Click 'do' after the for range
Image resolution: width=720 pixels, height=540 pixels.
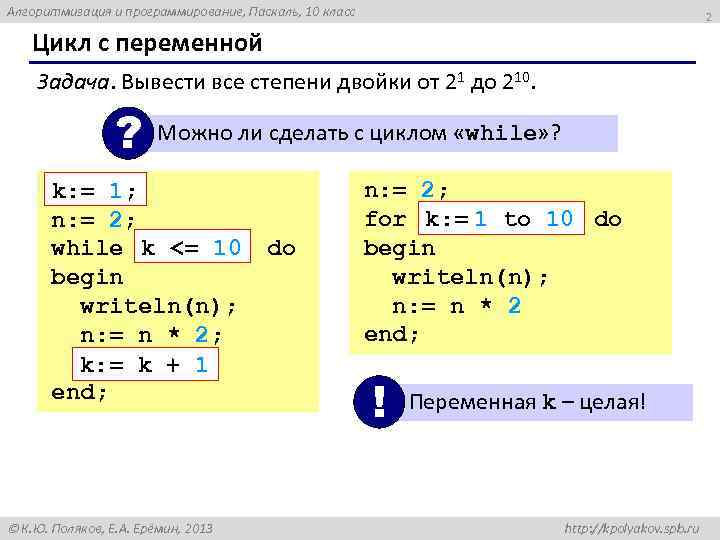608,219
